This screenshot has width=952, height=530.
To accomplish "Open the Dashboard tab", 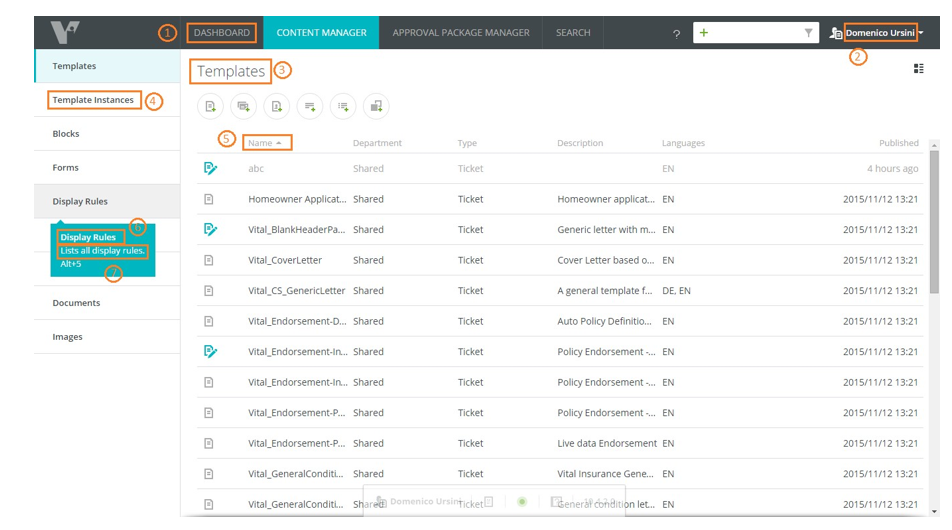I will click(222, 33).
